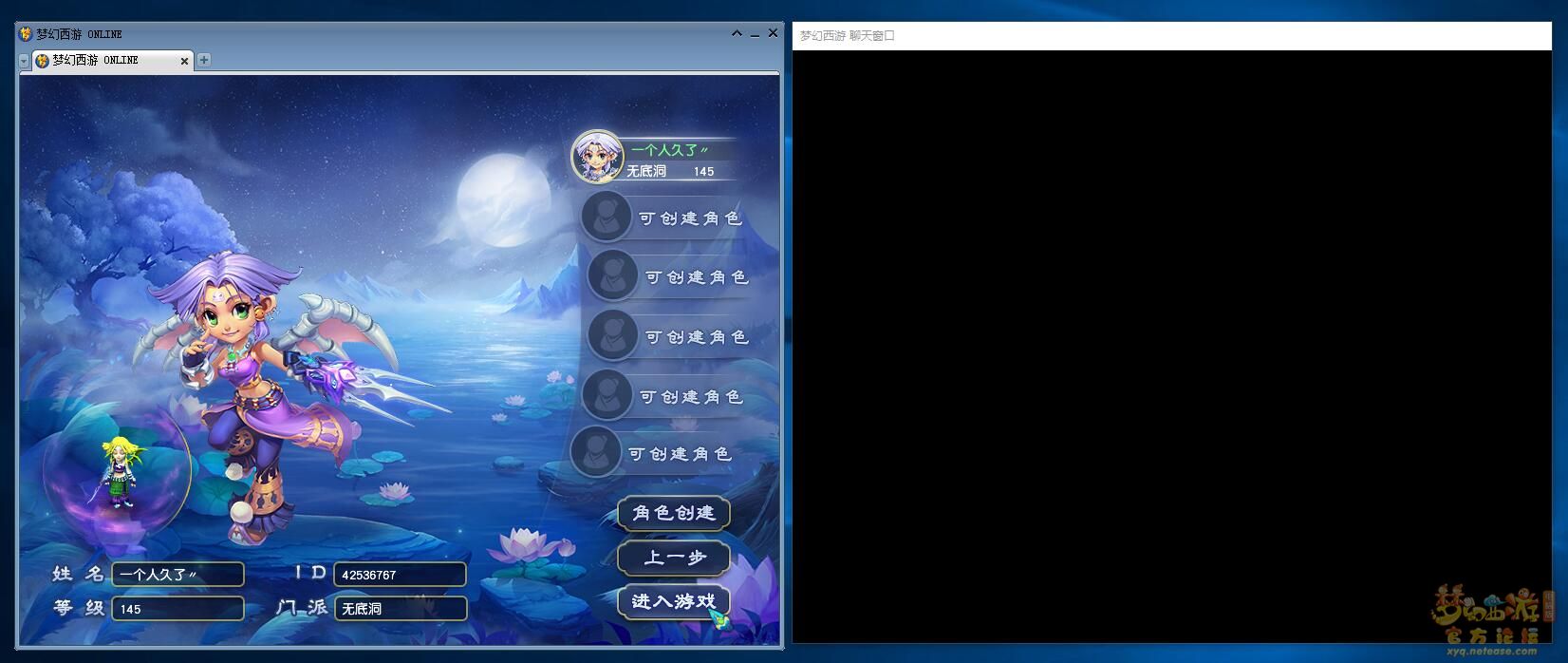Image resolution: width=1568 pixels, height=663 pixels.
Task: Click the ID field showing 42536767
Action: pos(400,575)
